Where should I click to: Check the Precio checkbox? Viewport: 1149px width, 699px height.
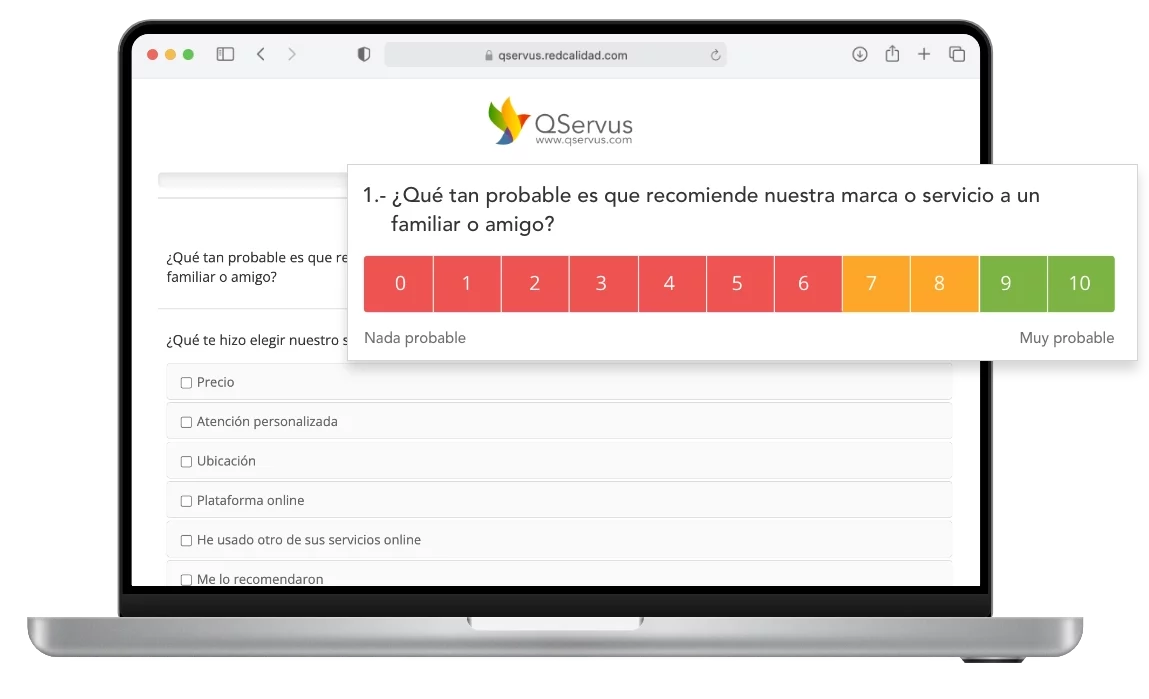[x=186, y=383]
